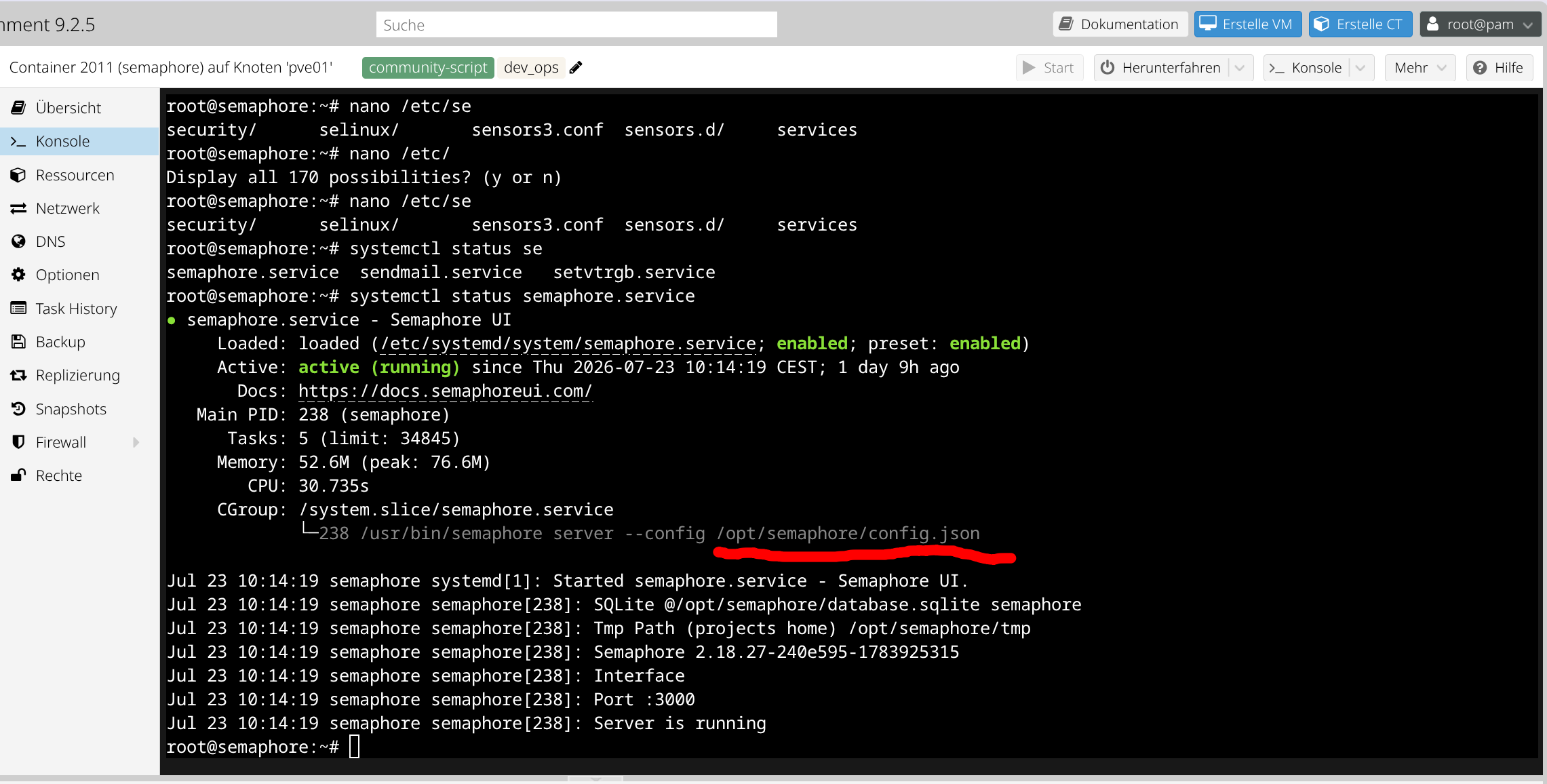The image size is (1547, 784).
Task: Edit tags using the pencil icon
Action: click(576, 67)
